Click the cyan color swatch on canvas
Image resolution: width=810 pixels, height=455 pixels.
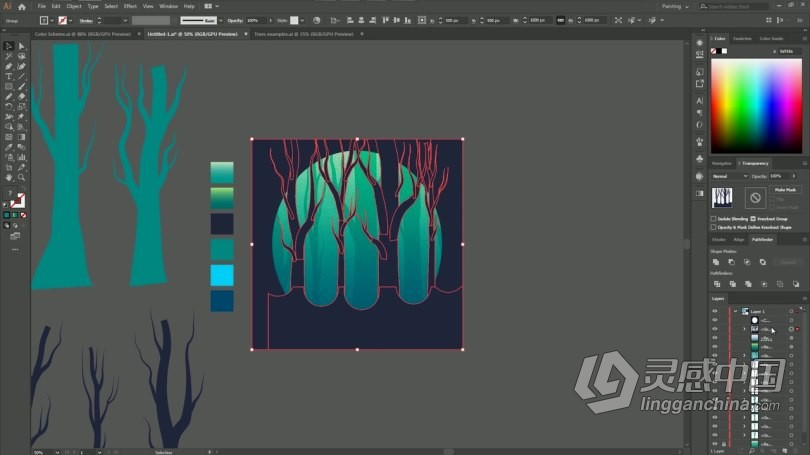[222, 275]
